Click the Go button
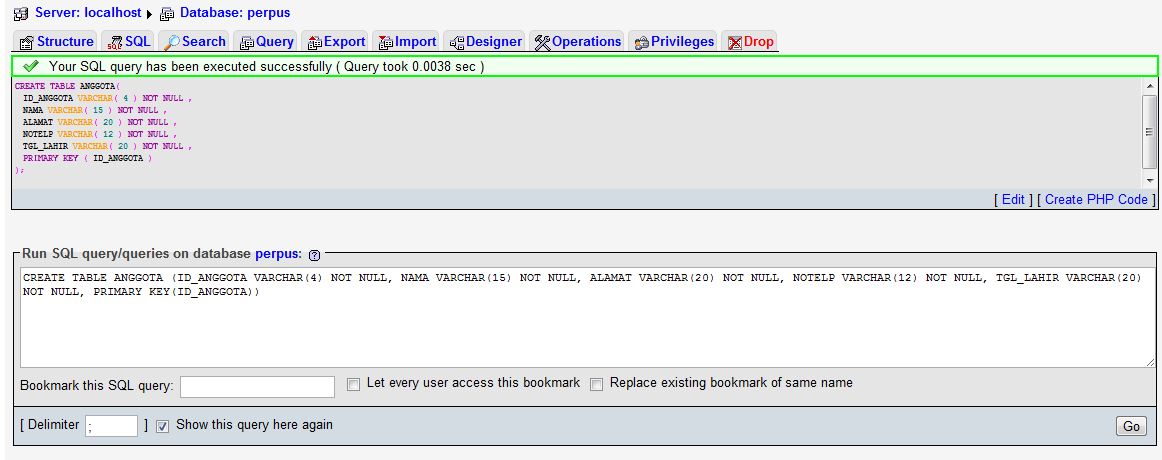 click(1131, 426)
